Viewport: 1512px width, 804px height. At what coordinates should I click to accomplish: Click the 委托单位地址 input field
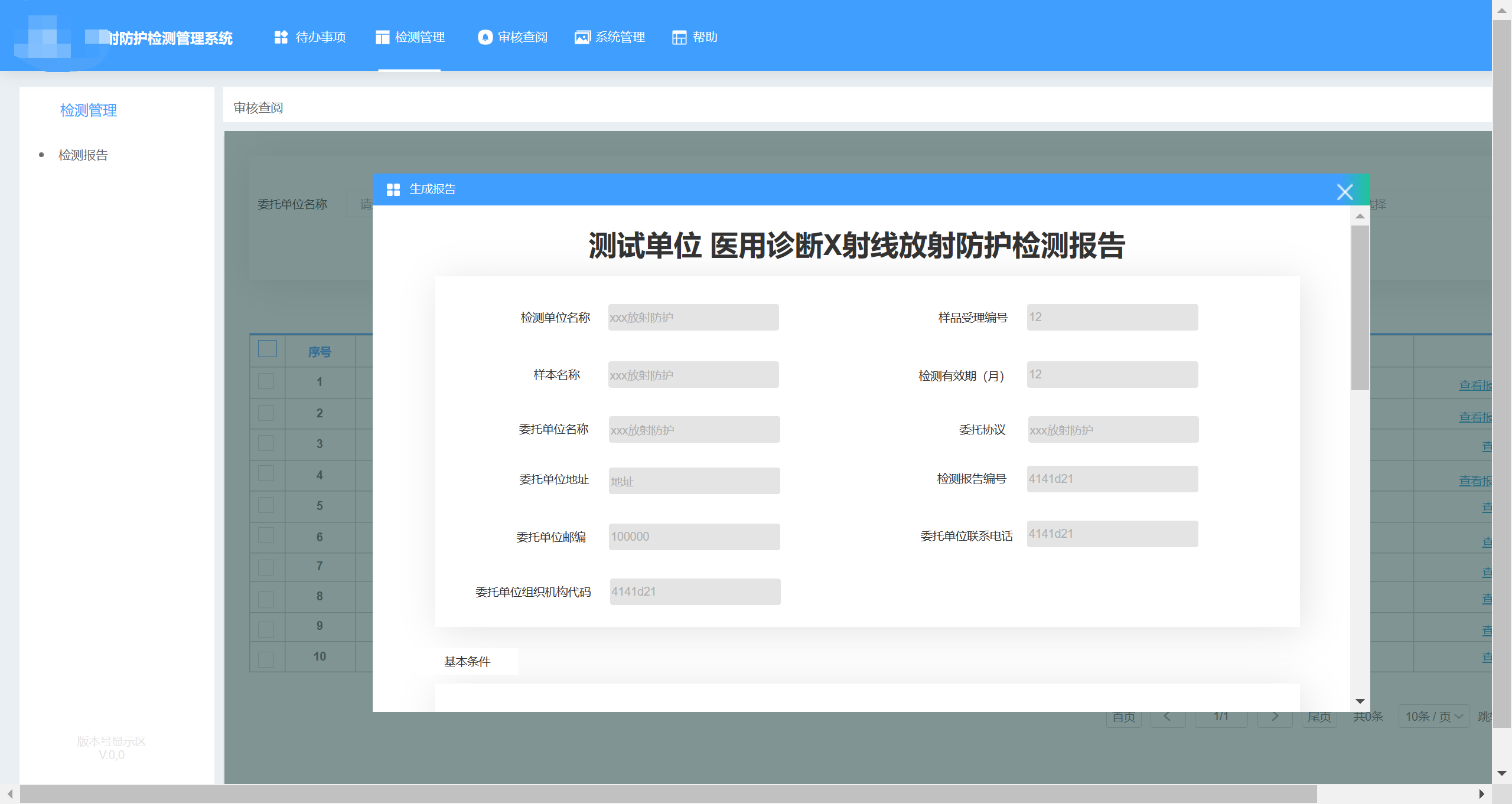694,481
